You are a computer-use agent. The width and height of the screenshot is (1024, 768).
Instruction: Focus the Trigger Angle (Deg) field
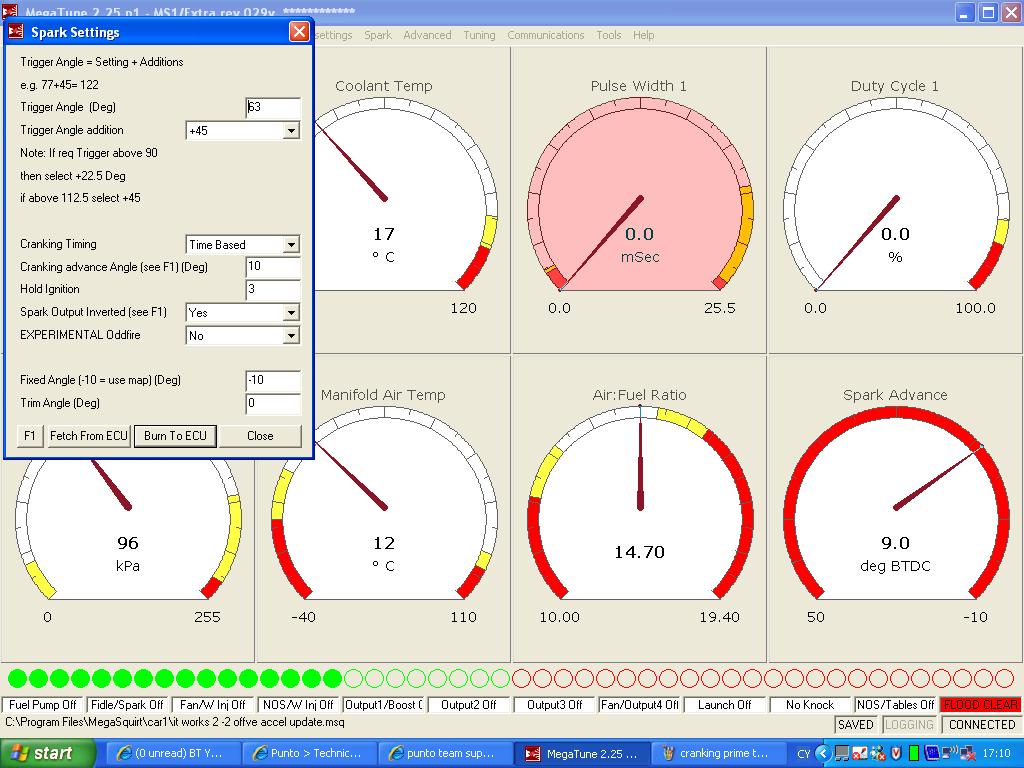(273, 107)
